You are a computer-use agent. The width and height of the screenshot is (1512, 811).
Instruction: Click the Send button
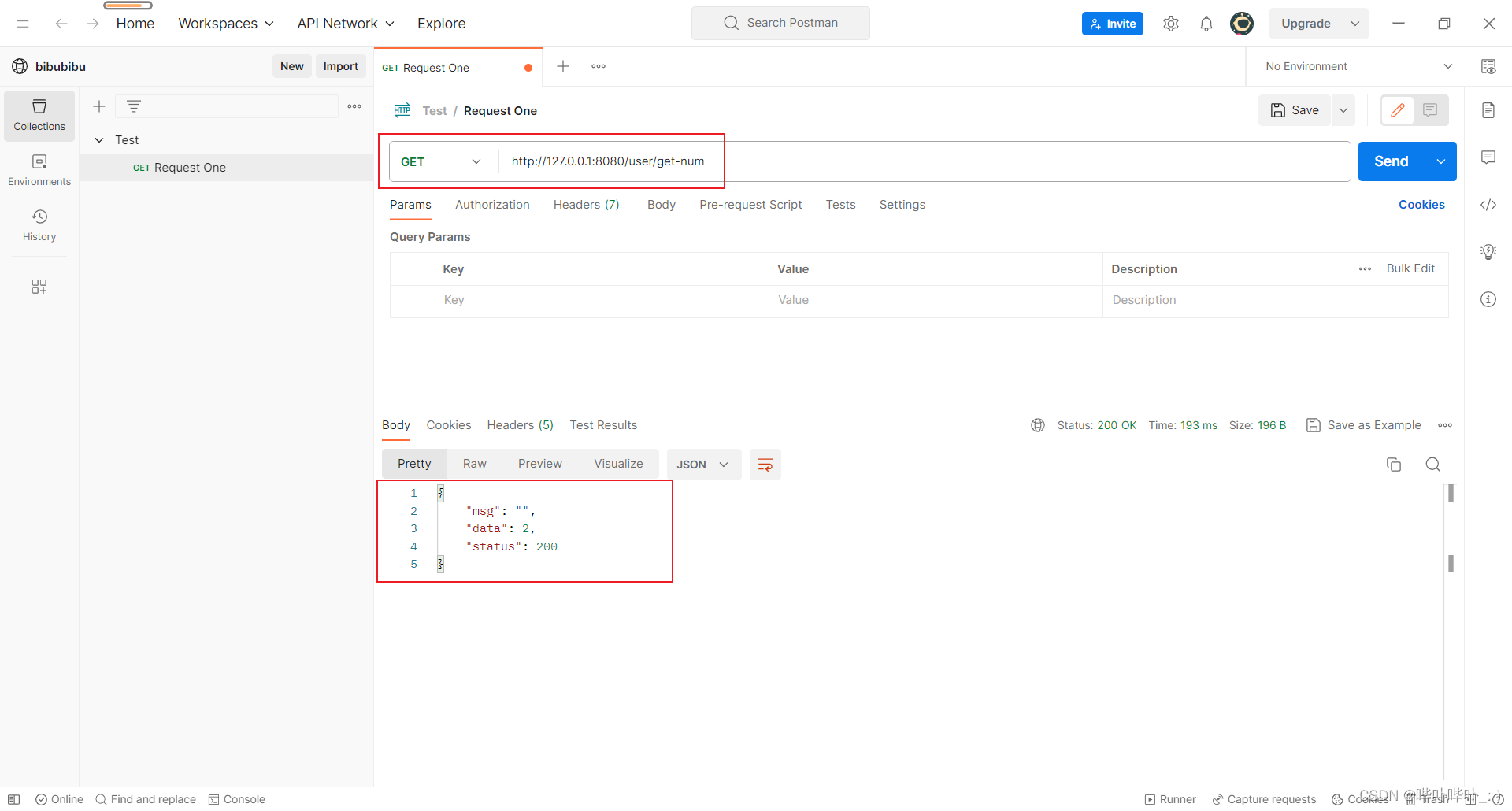(1392, 161)
